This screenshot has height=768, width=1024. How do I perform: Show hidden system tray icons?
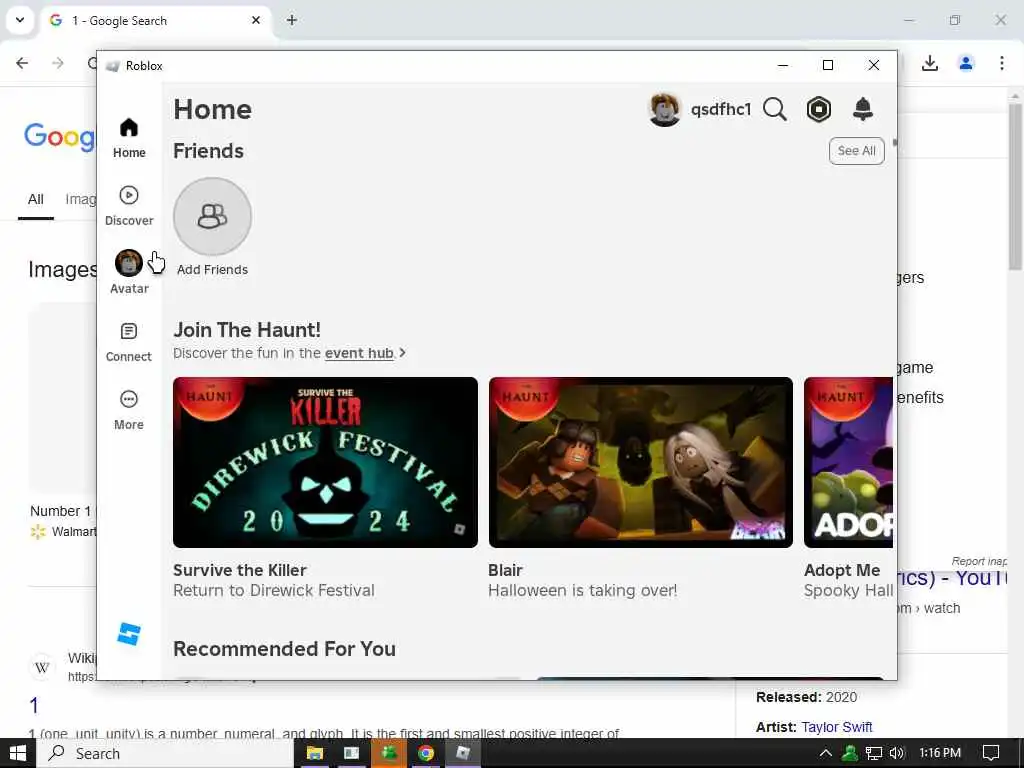(x=825, y=753)
